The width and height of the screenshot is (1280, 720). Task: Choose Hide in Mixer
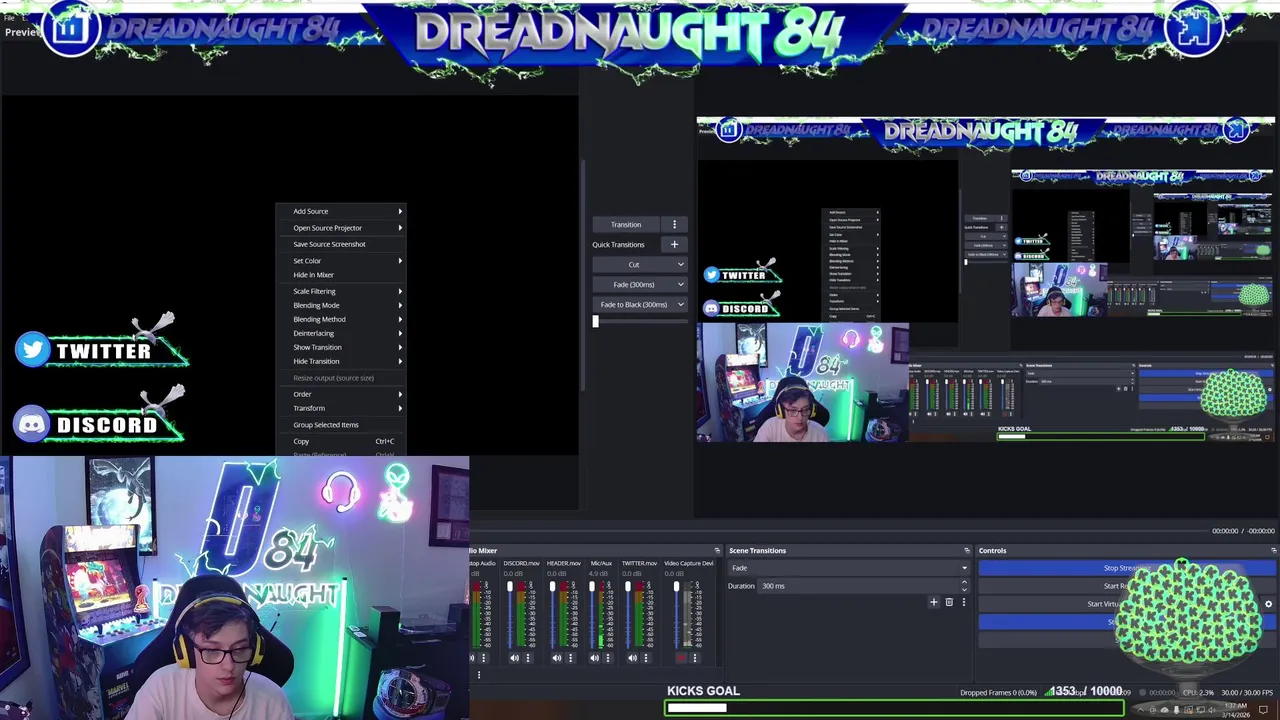(x=341, y=275)
